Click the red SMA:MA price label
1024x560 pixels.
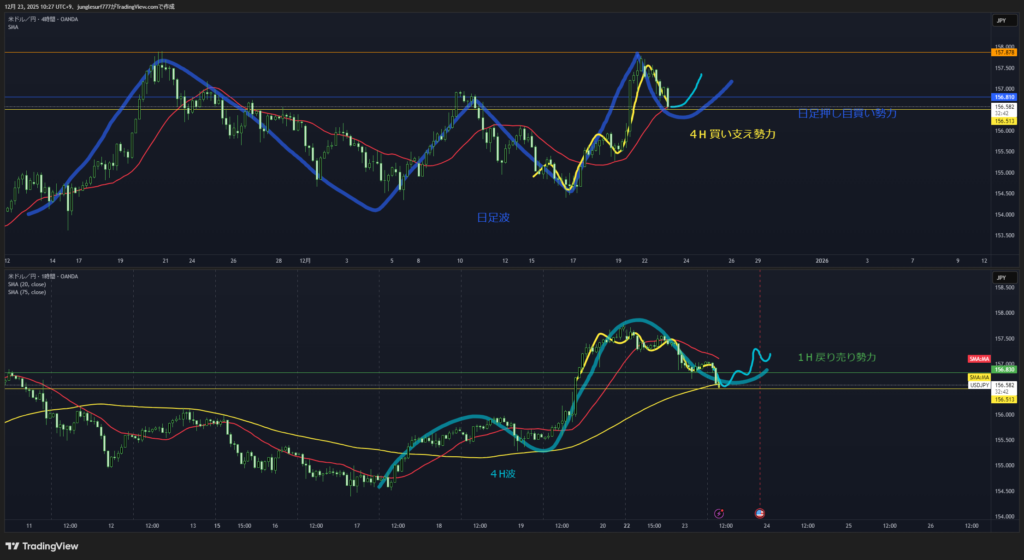click(x=979, y=358)
